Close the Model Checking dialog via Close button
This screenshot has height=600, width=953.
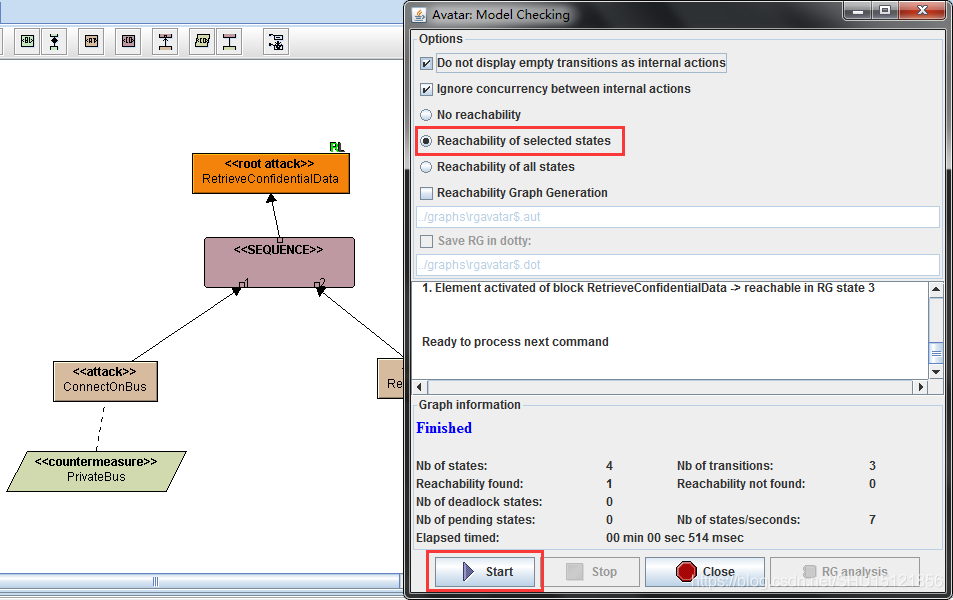click(x=705, y=571)
